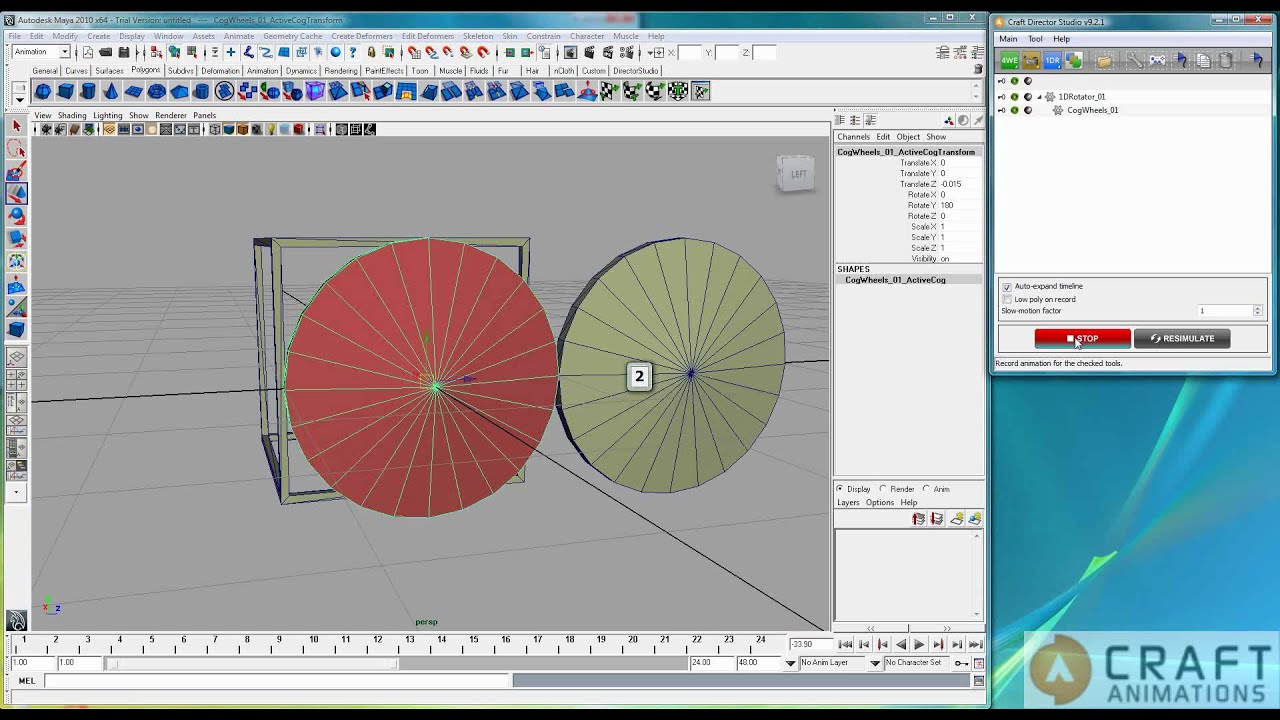This screenshot has height=720, width=1280.
Task: Select the Display radio button
Action: [840, 489]
